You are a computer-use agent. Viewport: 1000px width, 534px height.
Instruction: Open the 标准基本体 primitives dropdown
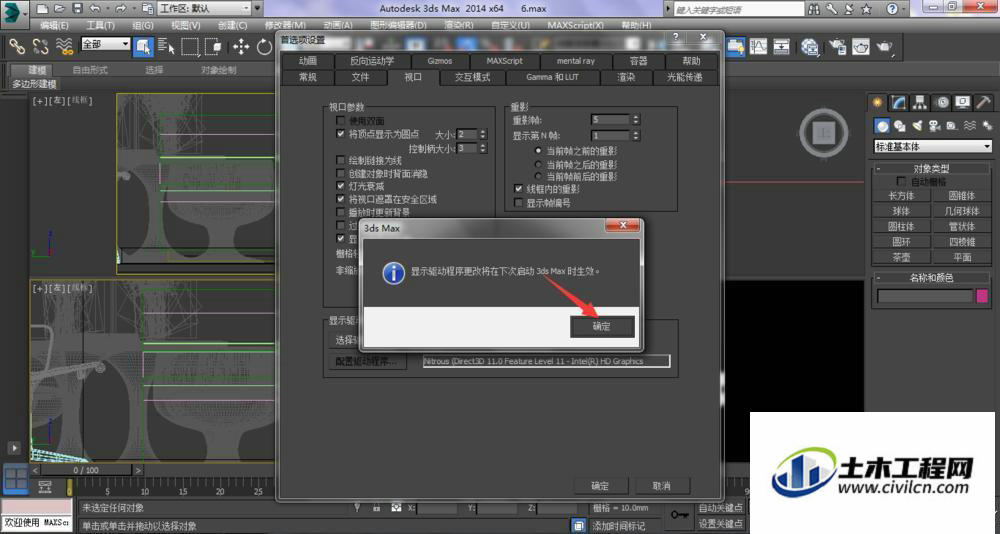point(932,147)
